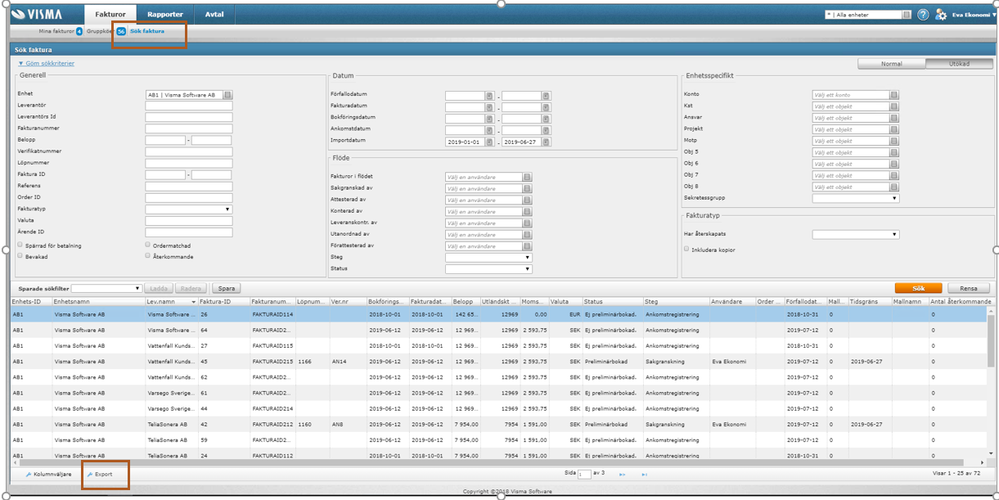
Task: Open the Sök faktura sub-tab
Action: tap(147, 31)
